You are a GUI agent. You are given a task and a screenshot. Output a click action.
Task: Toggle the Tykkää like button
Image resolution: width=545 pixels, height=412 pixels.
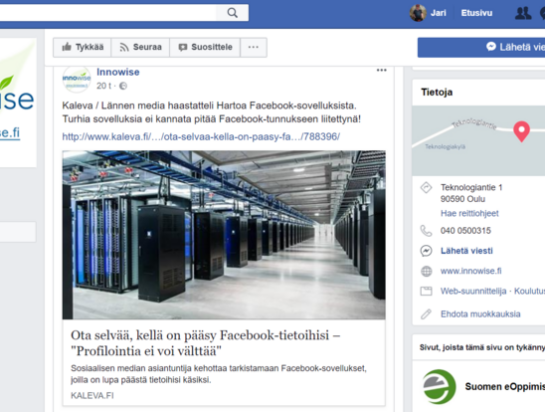pyautogui.click(x=82, y=47)
